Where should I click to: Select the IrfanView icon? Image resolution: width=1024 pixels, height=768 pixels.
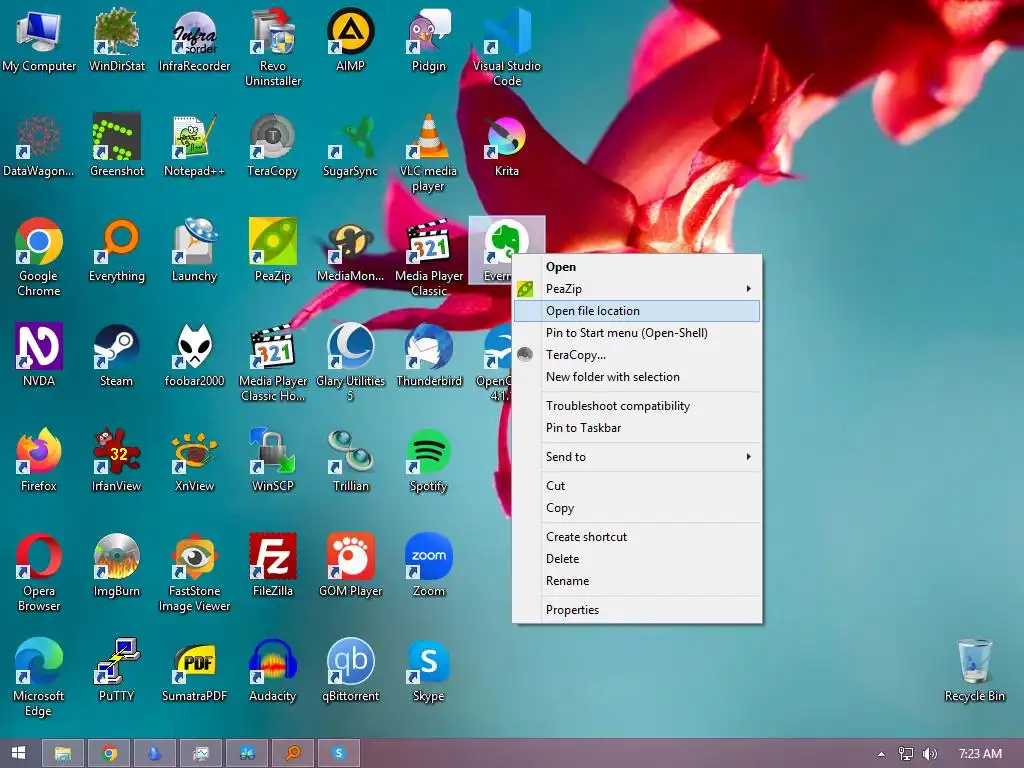116,460
